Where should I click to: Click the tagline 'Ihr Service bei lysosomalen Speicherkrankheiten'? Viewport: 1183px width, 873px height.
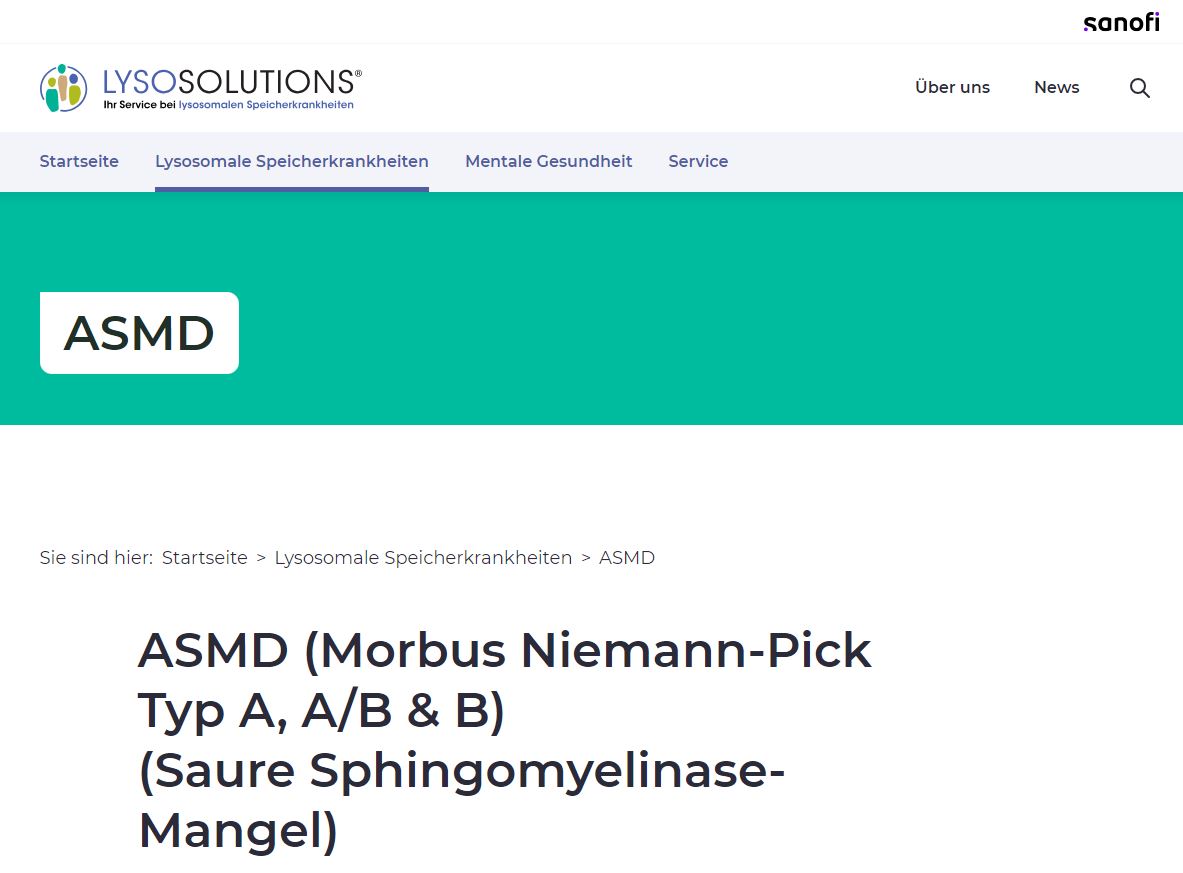pos(228,104)
